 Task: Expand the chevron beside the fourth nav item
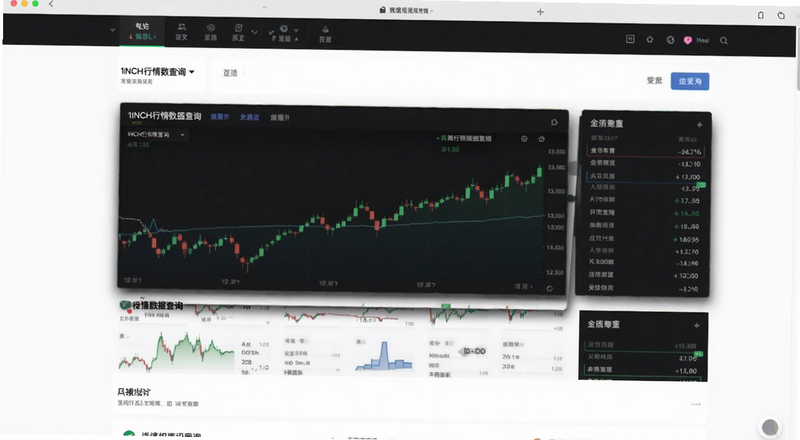[x=255, y=32]
